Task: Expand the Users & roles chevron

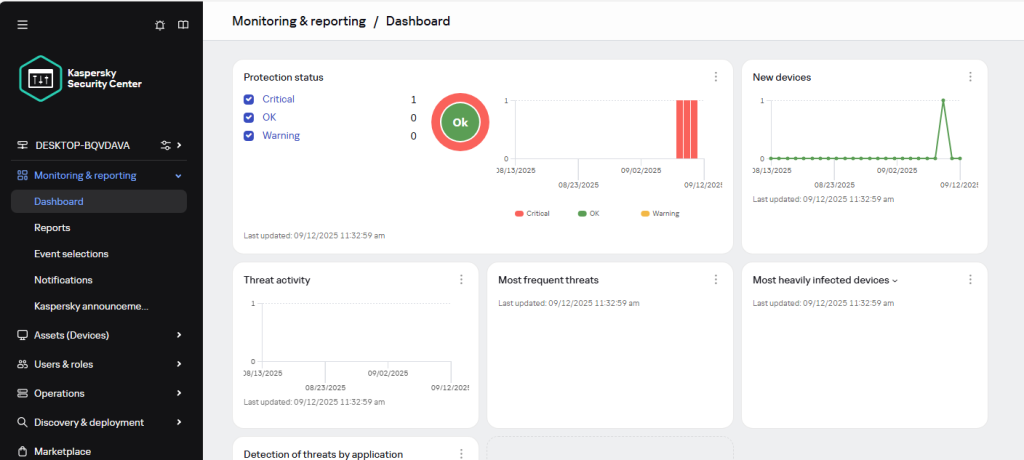Action: 179,364
